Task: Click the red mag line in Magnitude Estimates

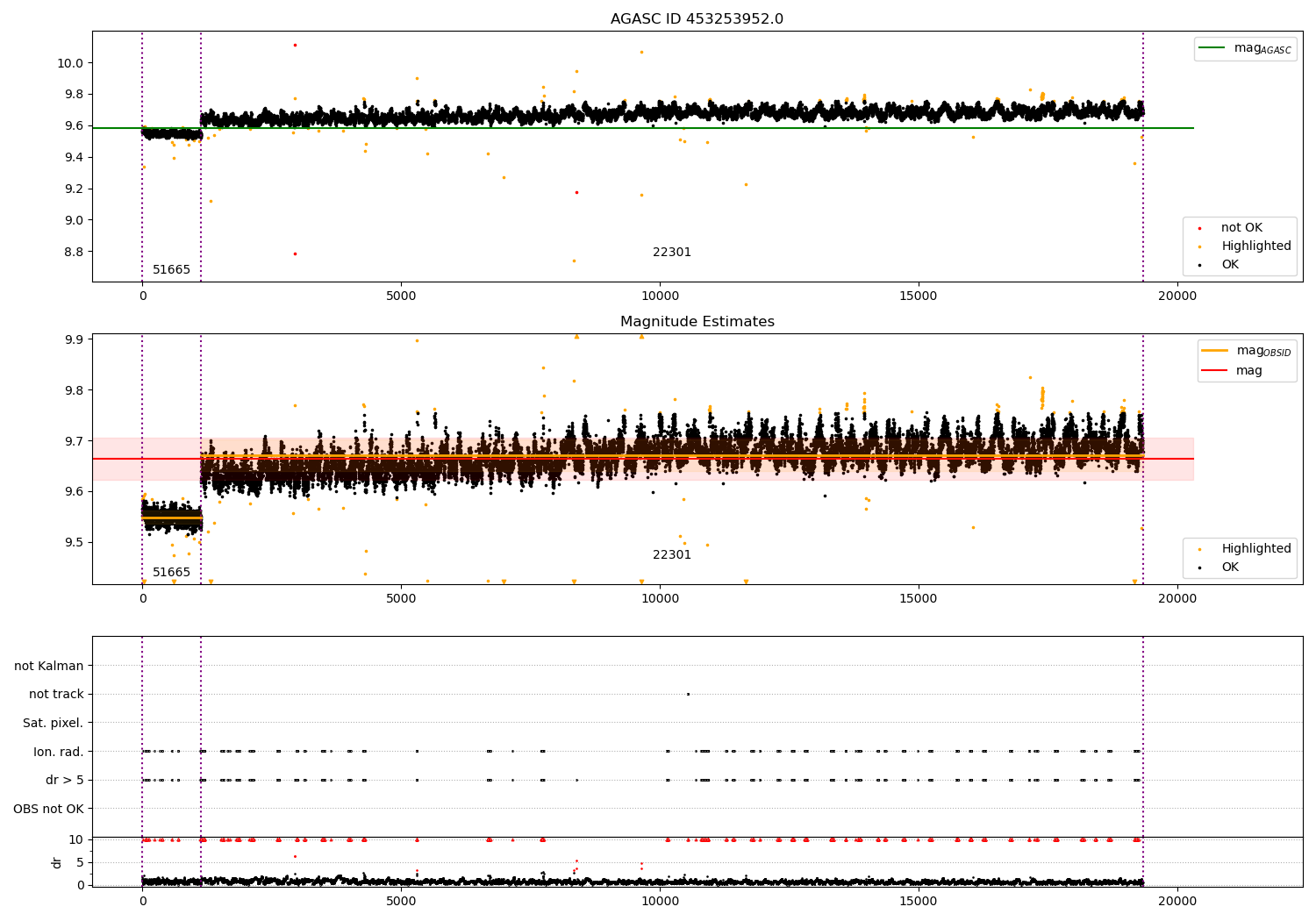Action: point(642,459)
